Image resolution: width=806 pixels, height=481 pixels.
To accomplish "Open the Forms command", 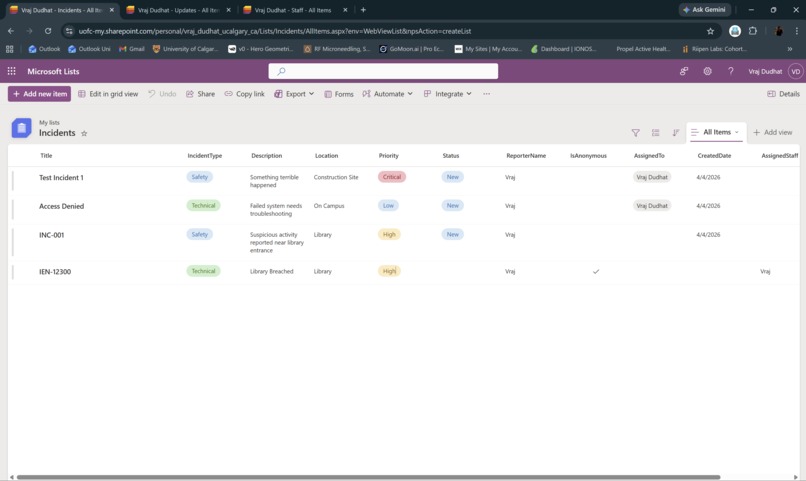I will tap(339, 94).
